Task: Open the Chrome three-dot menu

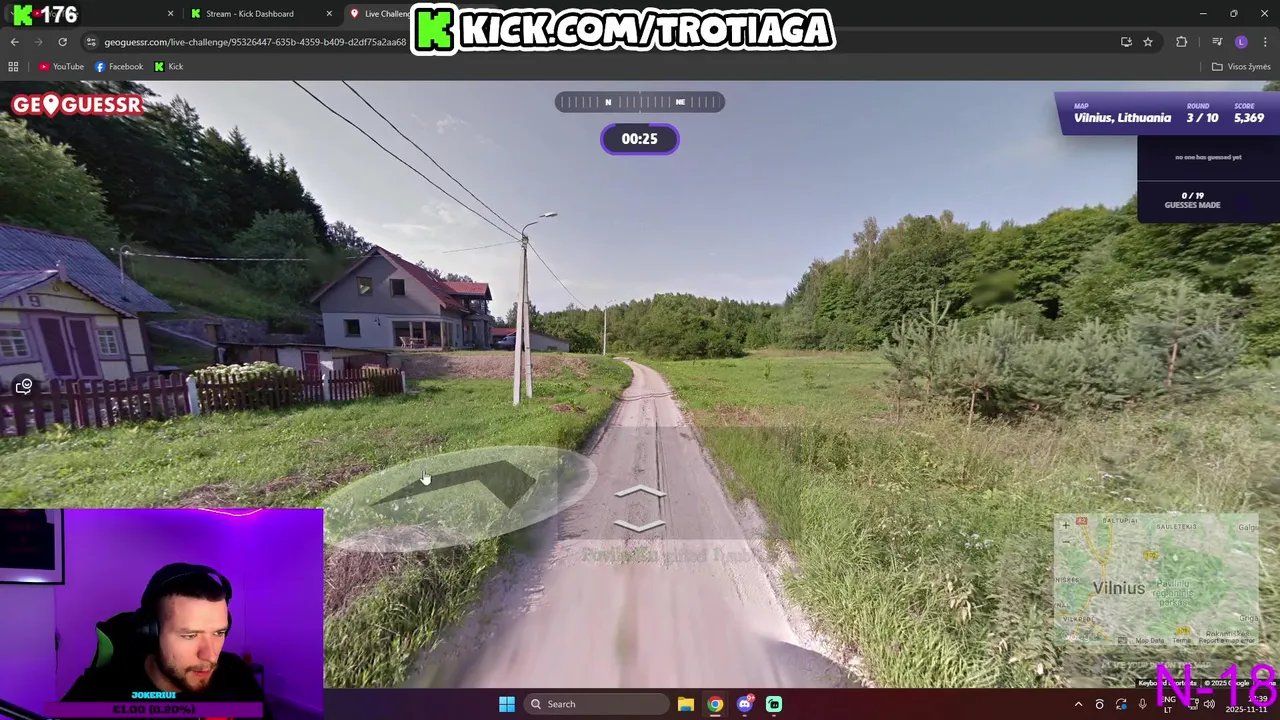Action: pos(1265,42)
